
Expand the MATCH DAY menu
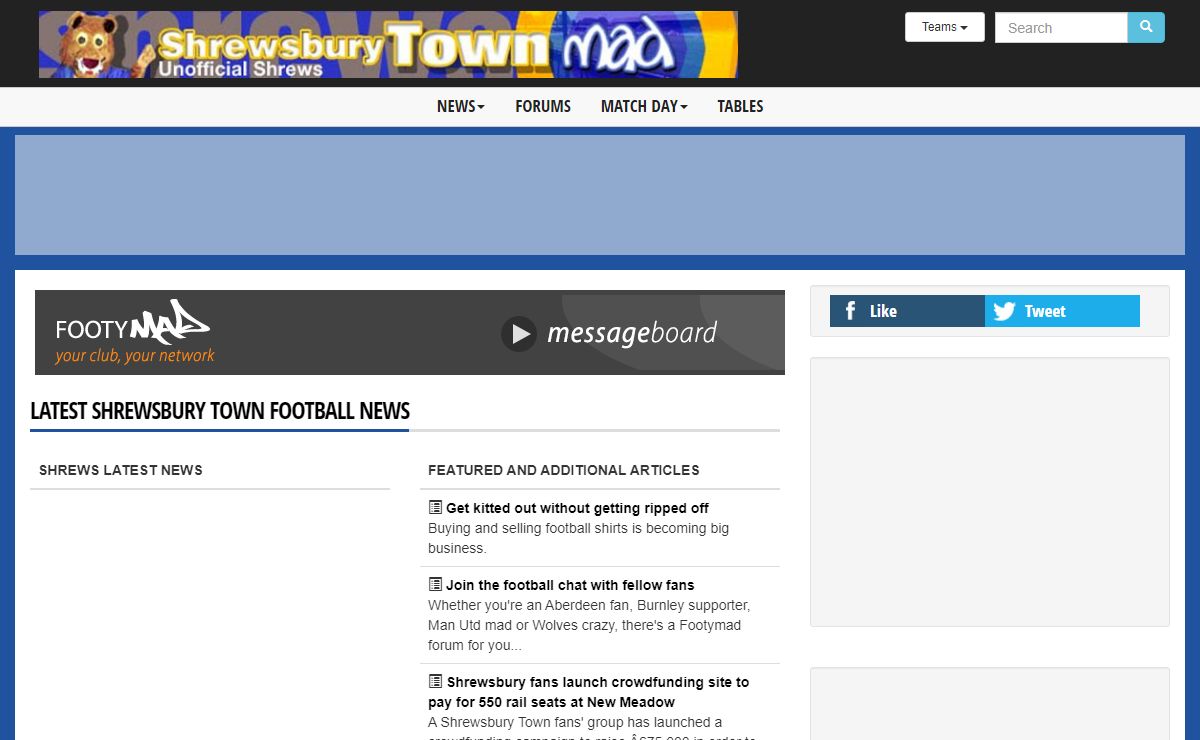pos(644,106)
